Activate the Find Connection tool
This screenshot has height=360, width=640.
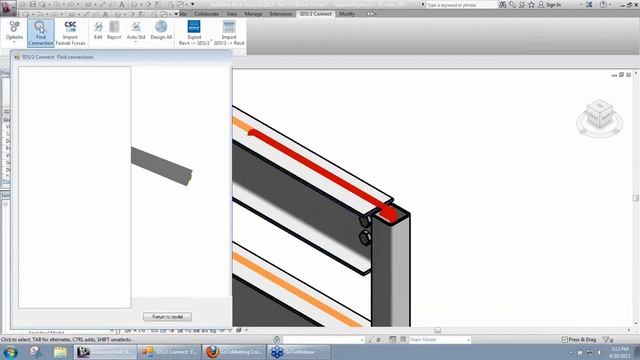point(41,33)
